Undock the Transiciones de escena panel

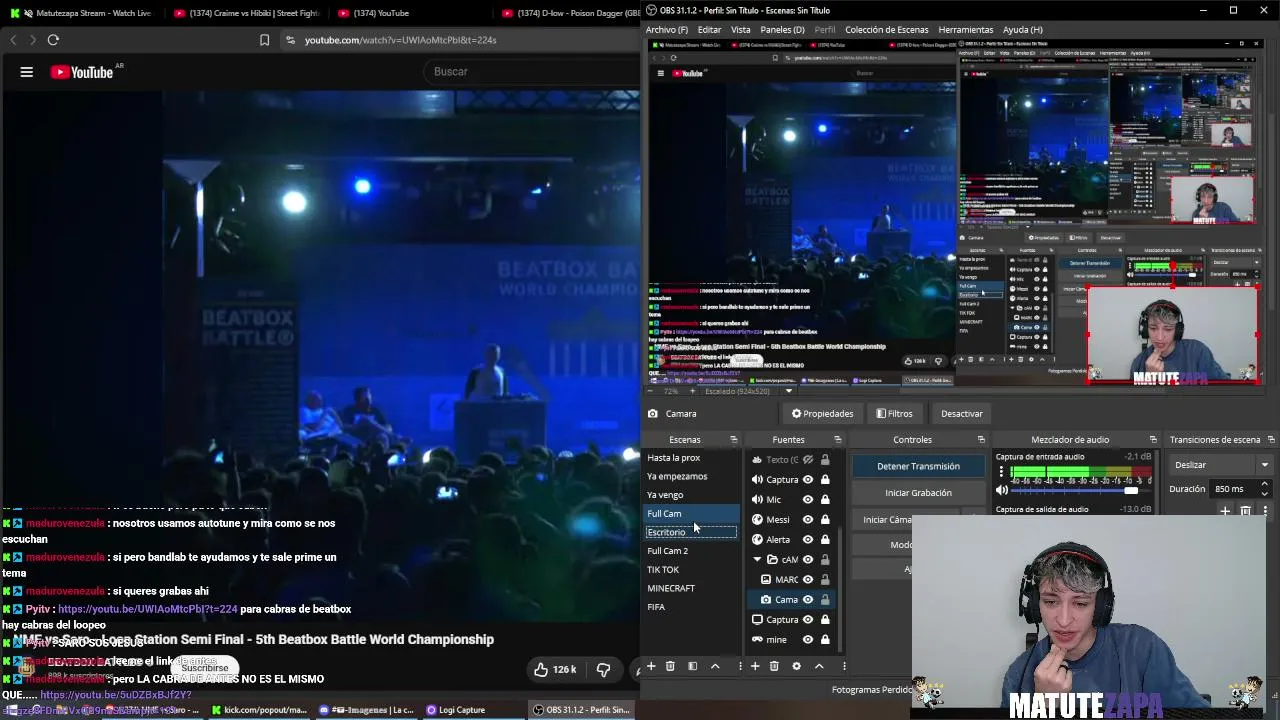[1271, 440]
